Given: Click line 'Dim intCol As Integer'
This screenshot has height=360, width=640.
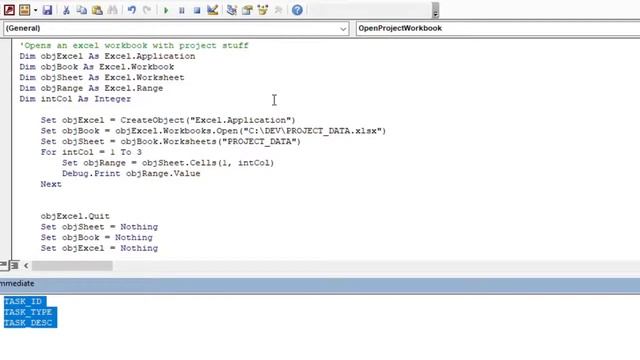Looking at the screenshot, I should tap(75, 99).
